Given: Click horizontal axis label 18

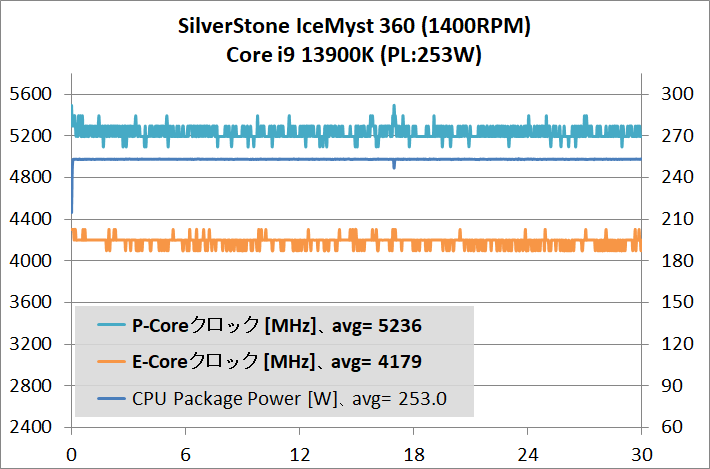Looking at the screenshot, I should point(413,455).
